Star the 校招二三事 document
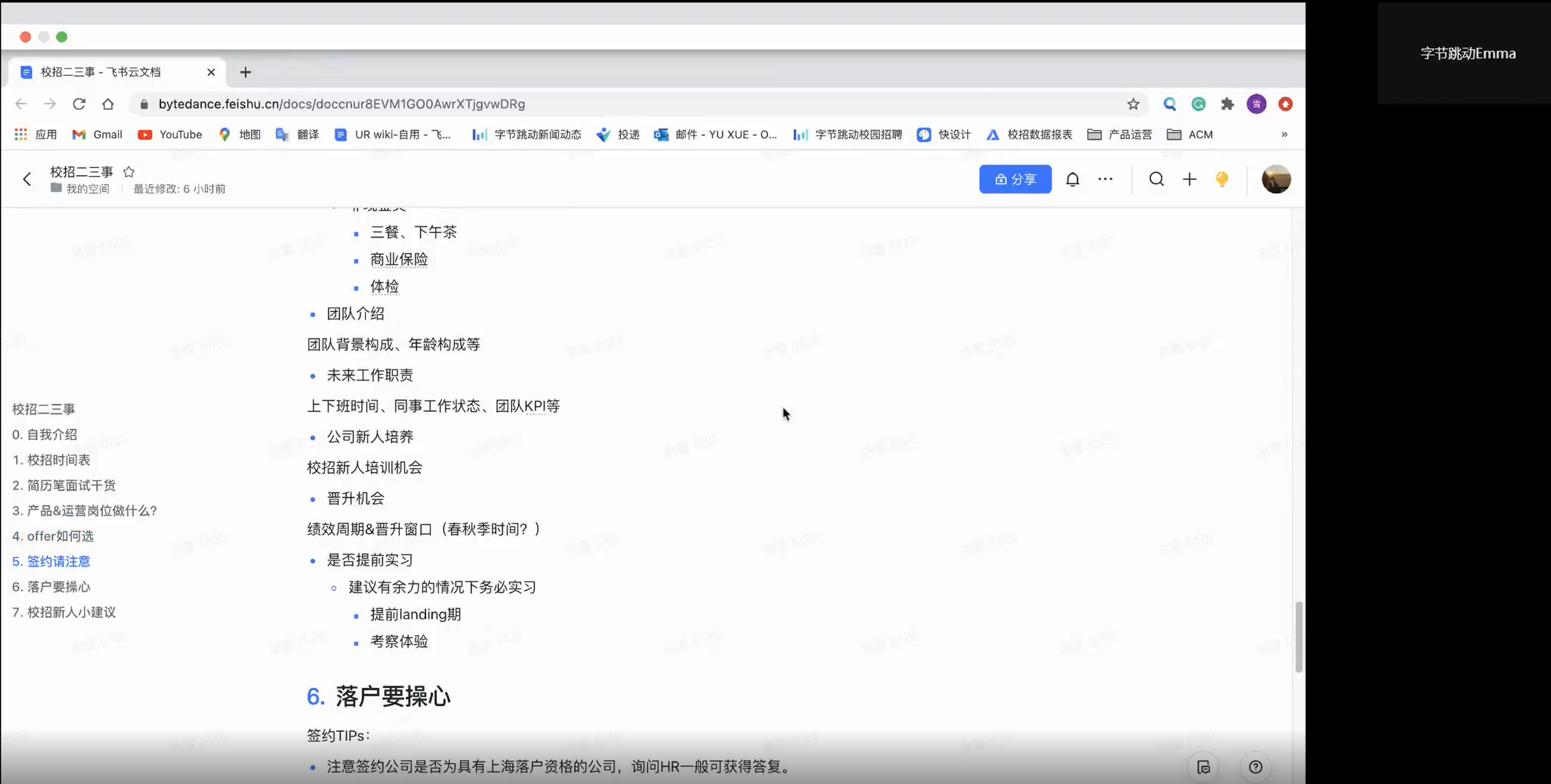The image size is (1551, 784). coord(129,172)
